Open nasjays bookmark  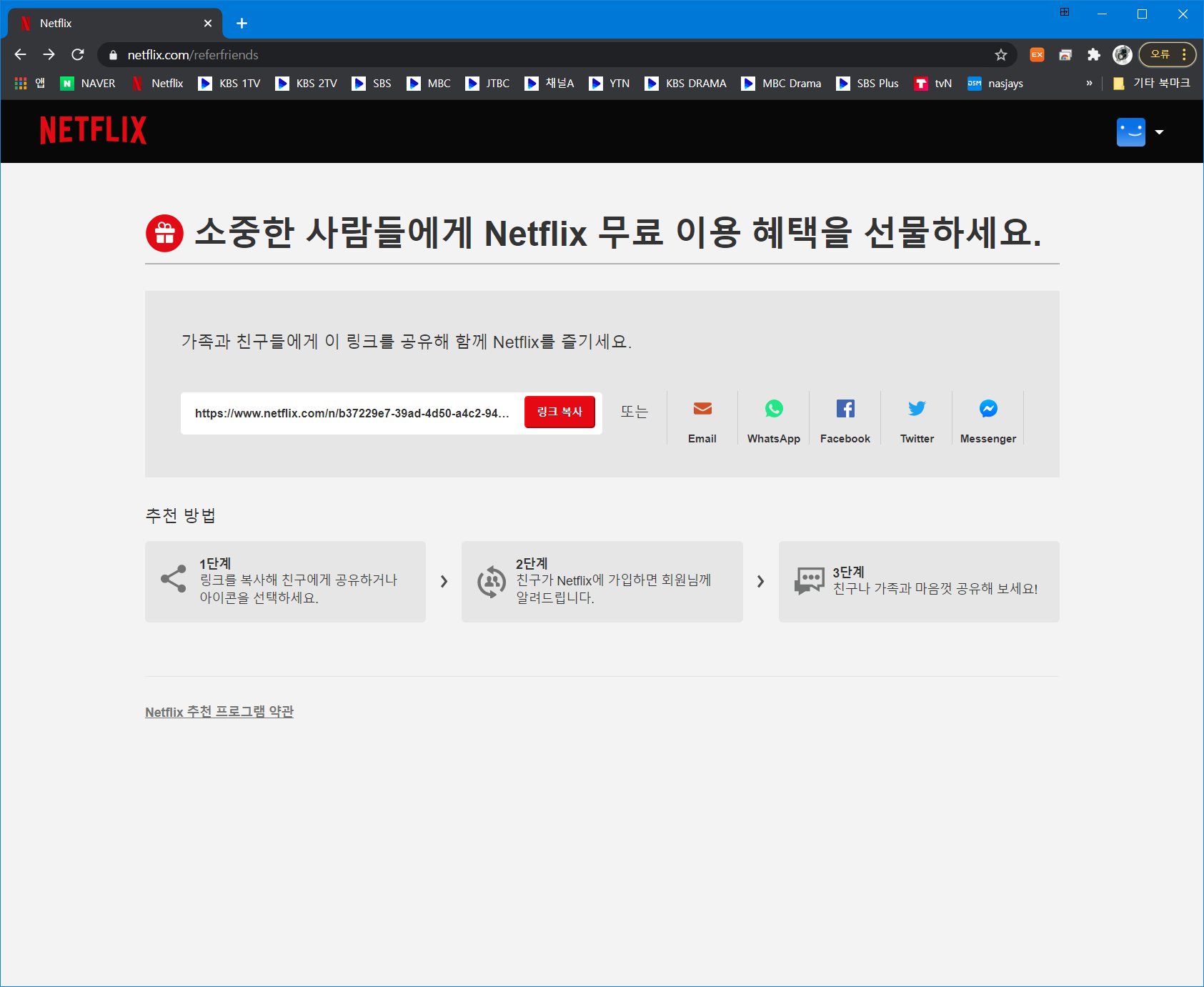995,84
